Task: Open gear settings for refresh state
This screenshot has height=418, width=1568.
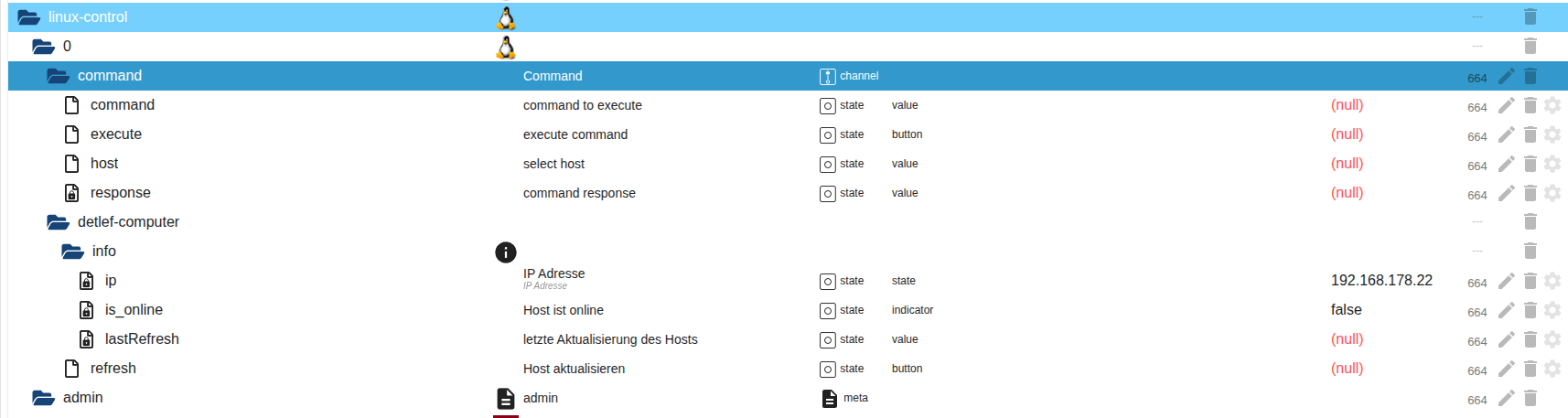Action: (1552, 369)
